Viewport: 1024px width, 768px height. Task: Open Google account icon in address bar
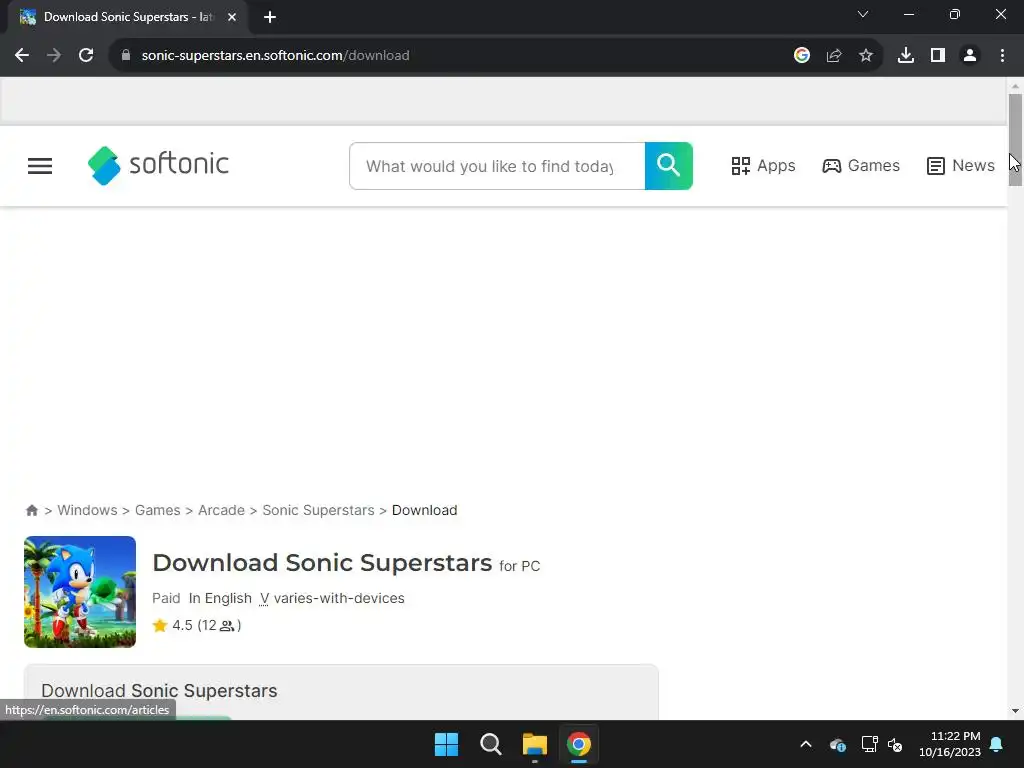coord(802,56)
